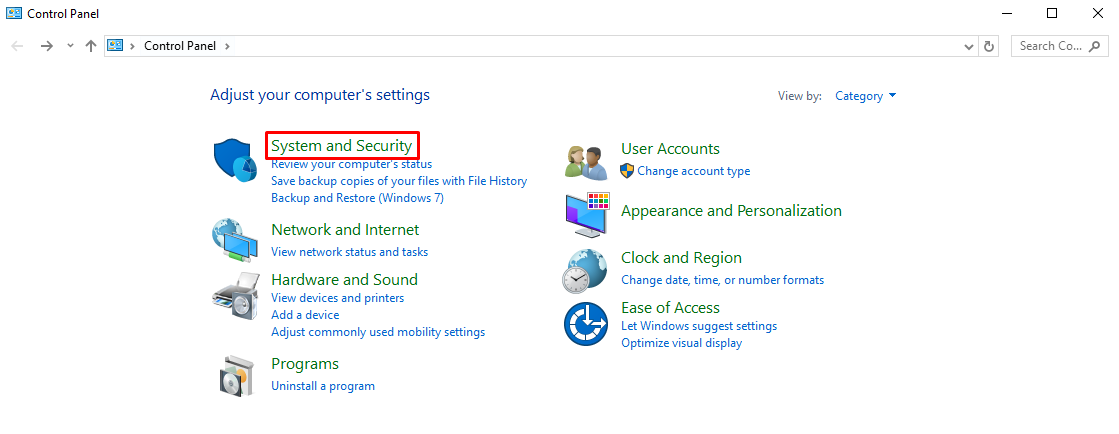
Task: Click the Control Panel title bar icon
Action: point(14,13)
